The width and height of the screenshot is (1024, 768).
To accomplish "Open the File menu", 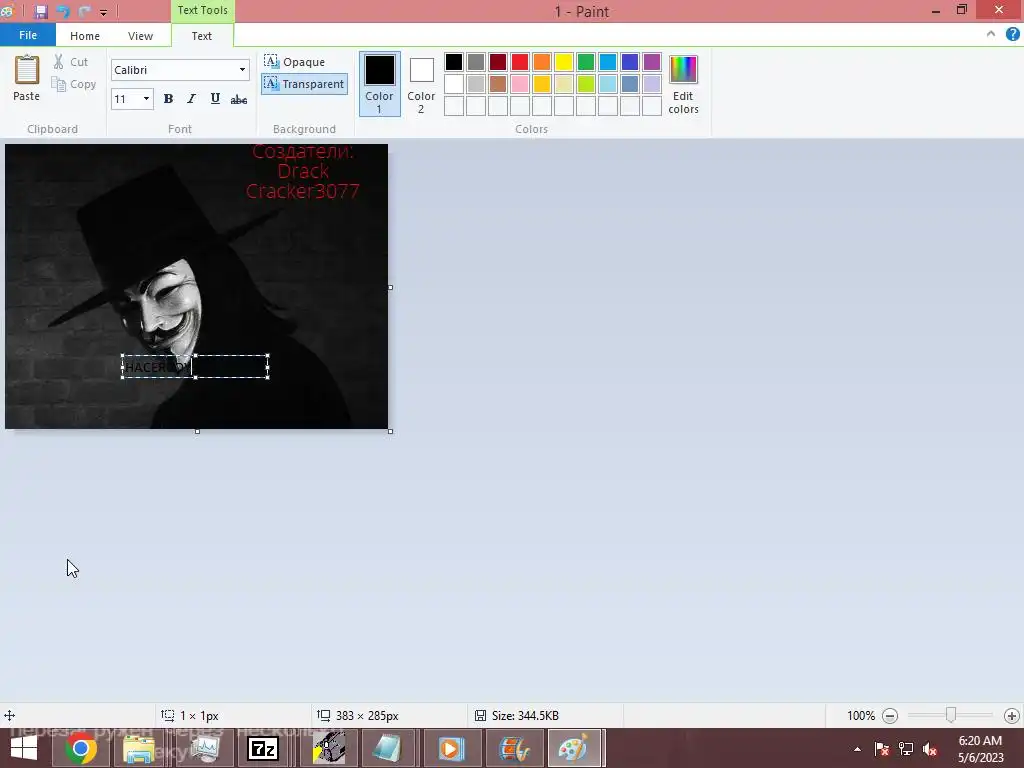I will (x=27, y=35).
